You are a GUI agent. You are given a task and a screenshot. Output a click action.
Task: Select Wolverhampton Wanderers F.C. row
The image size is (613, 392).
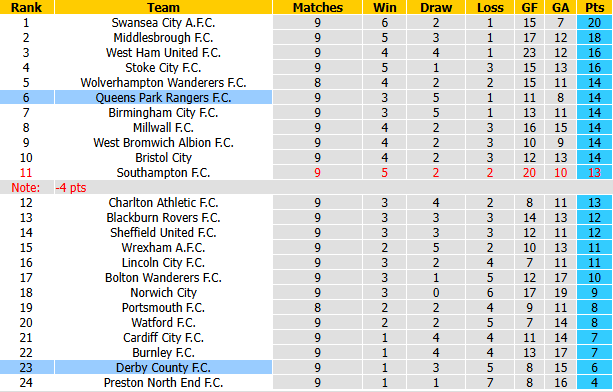pos(306,82)
